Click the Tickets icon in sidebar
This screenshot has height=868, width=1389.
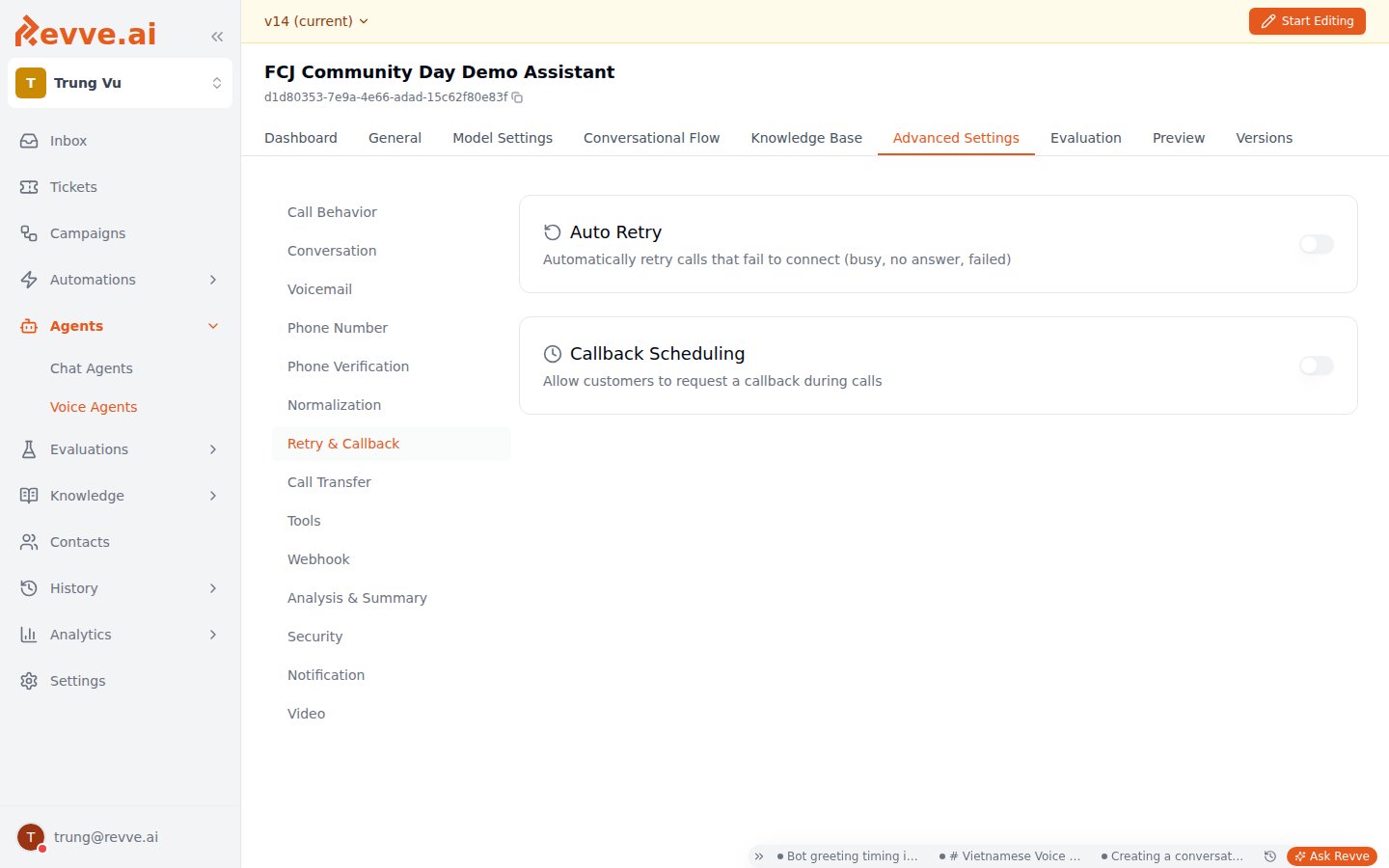pos(29,187)
